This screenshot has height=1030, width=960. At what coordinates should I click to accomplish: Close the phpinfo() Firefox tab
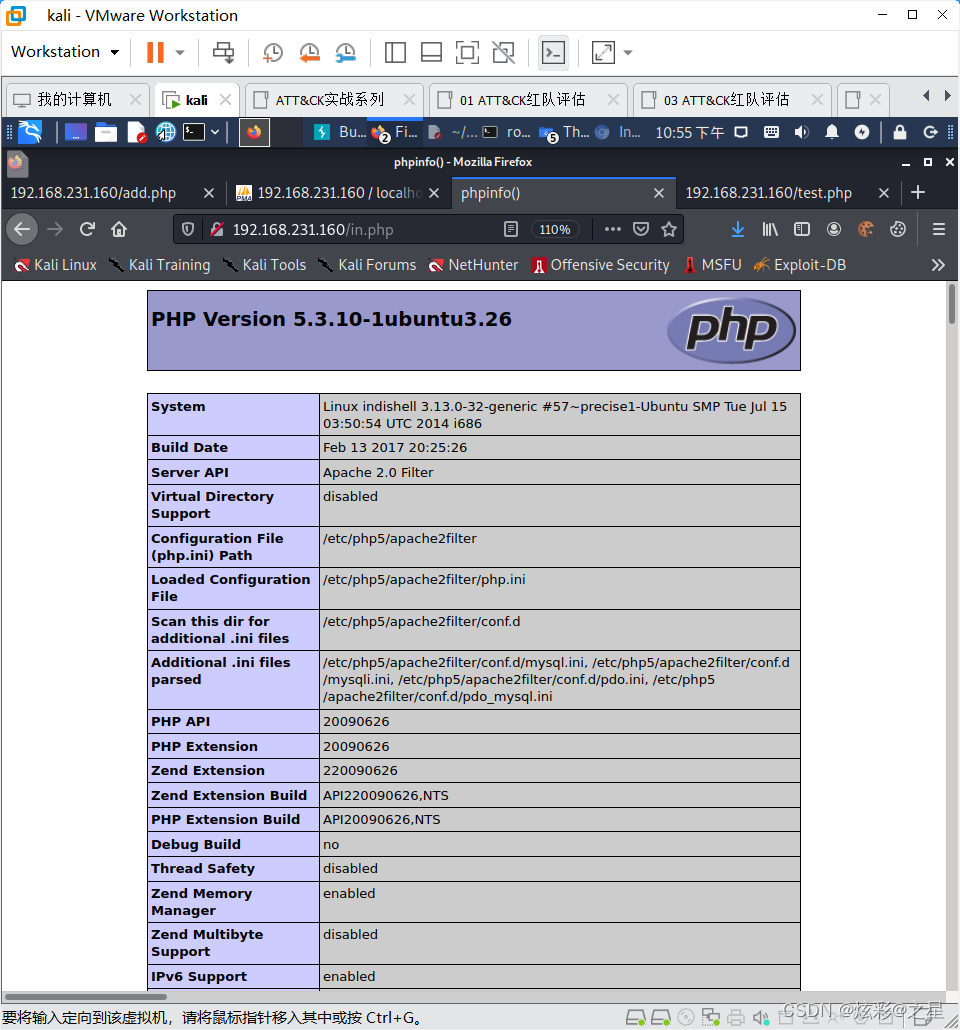click(x=659, y=193)
